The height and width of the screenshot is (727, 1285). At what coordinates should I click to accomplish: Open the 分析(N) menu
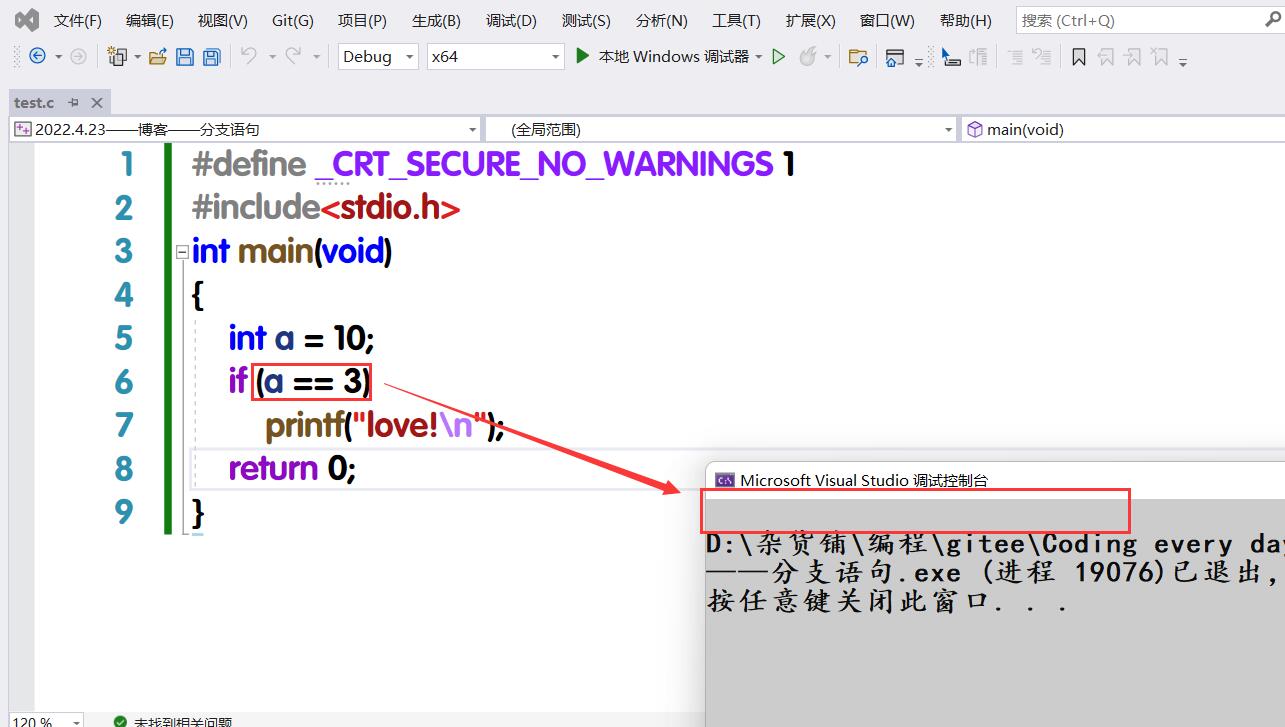[661, 20]
